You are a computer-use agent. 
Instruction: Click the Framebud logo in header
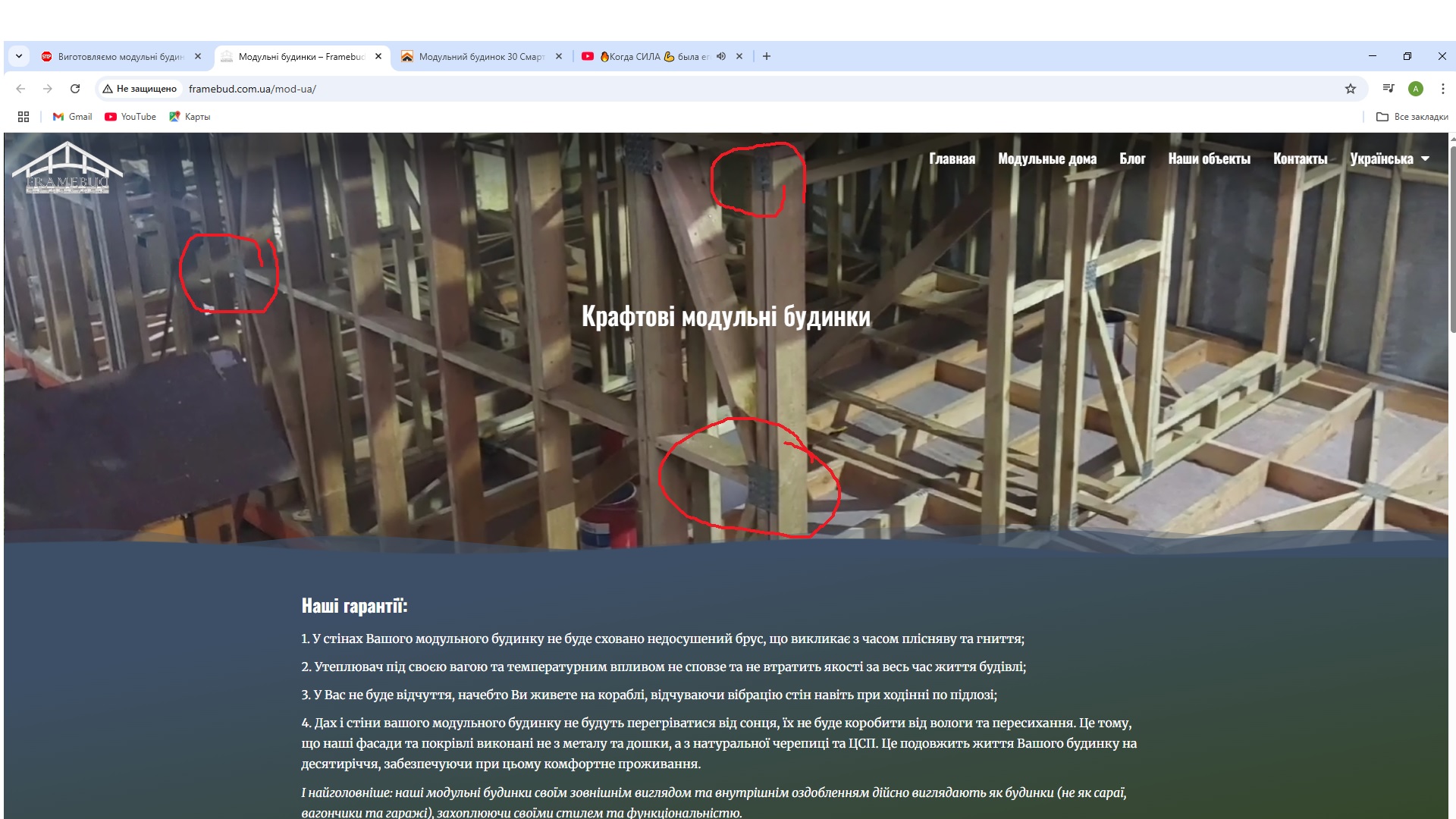pos(67,168)
